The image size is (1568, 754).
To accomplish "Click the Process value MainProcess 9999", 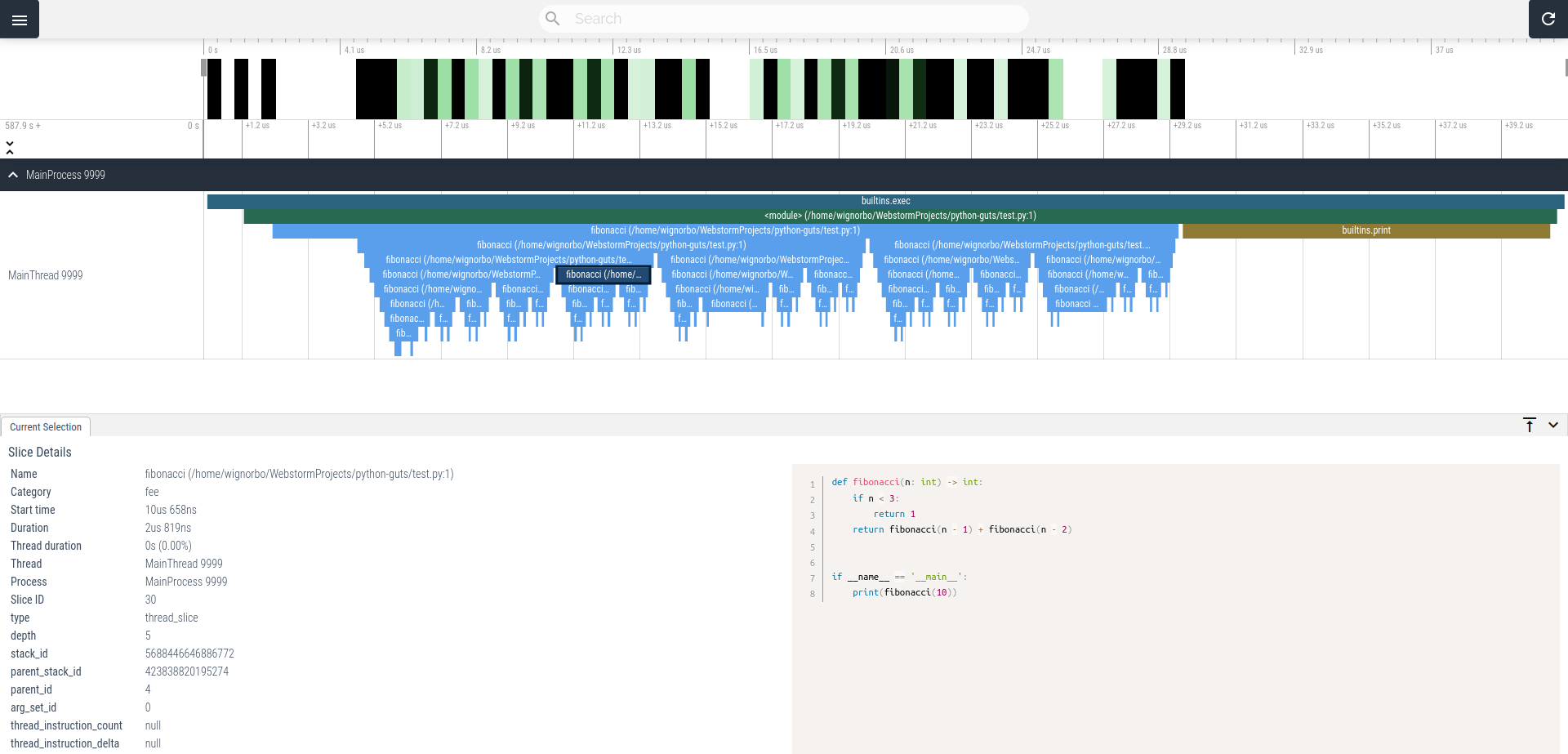I will coord(186,582).
